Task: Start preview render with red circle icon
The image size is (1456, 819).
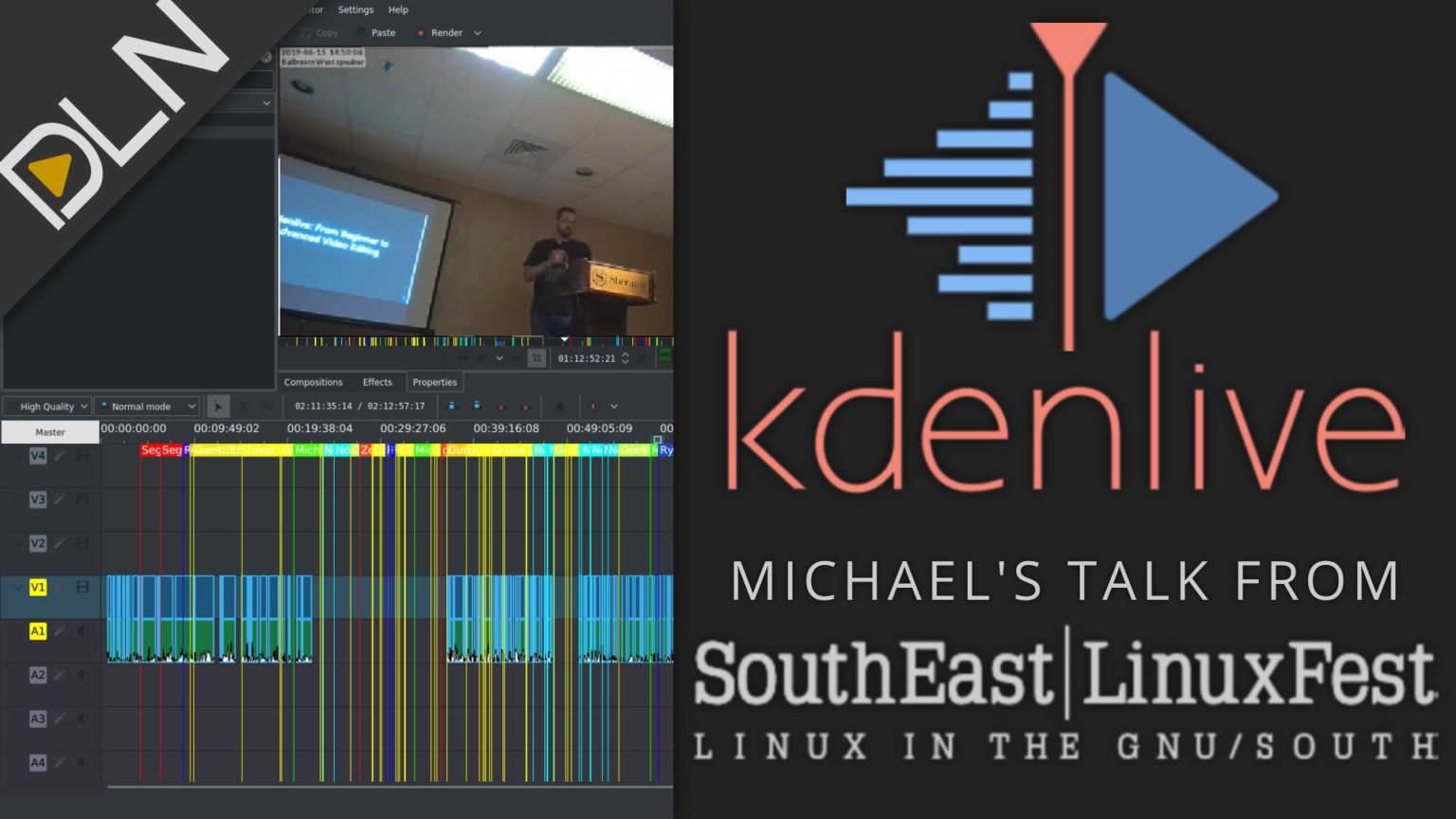Action: tap(594, 407)
